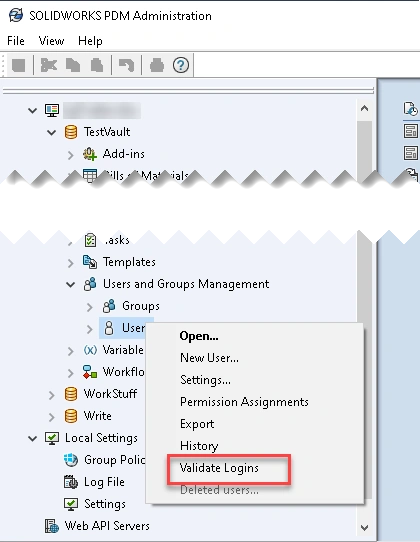Select the Add-ins gear icon

[90, 154]
